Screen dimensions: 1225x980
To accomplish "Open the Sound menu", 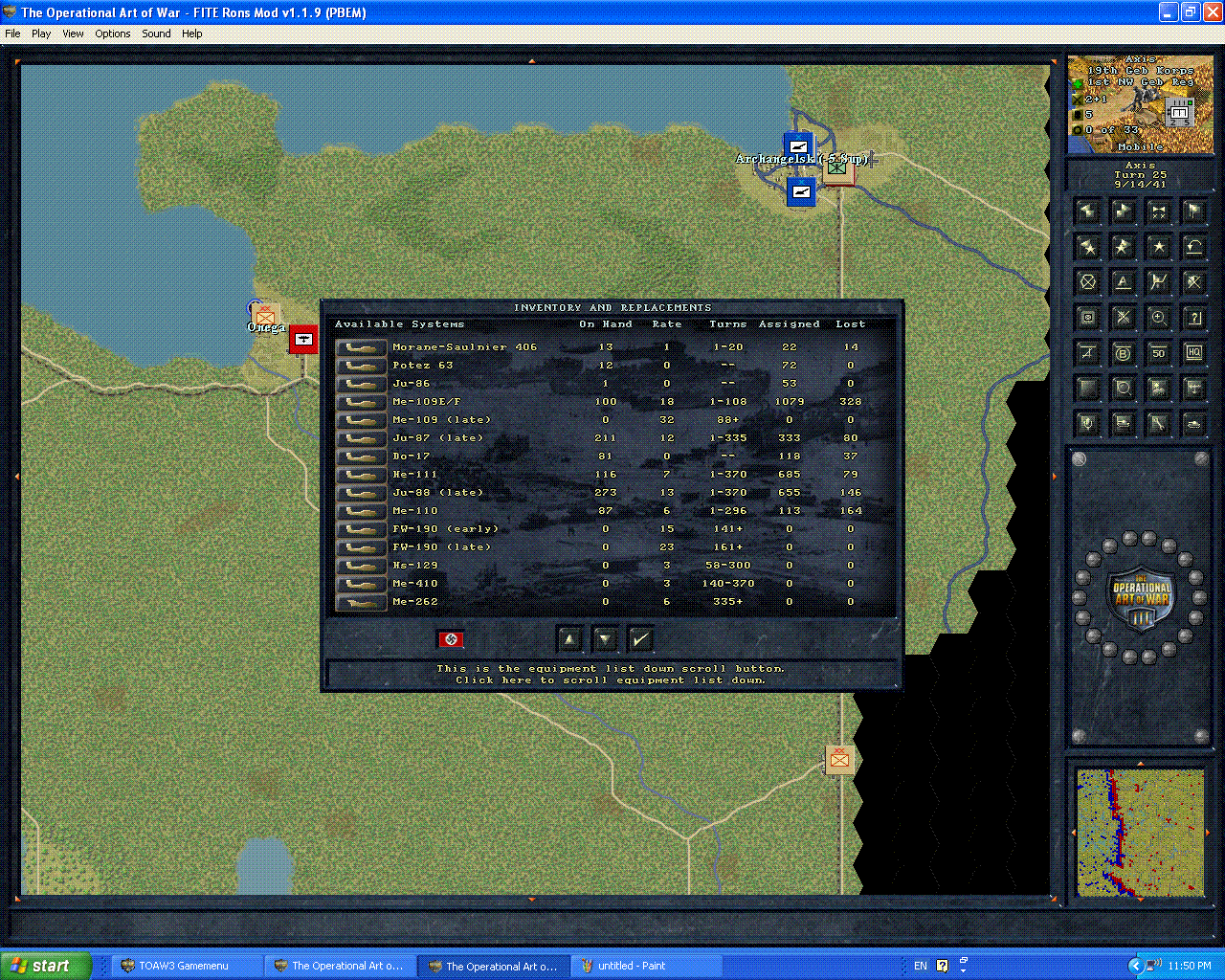I will [155, 33].
